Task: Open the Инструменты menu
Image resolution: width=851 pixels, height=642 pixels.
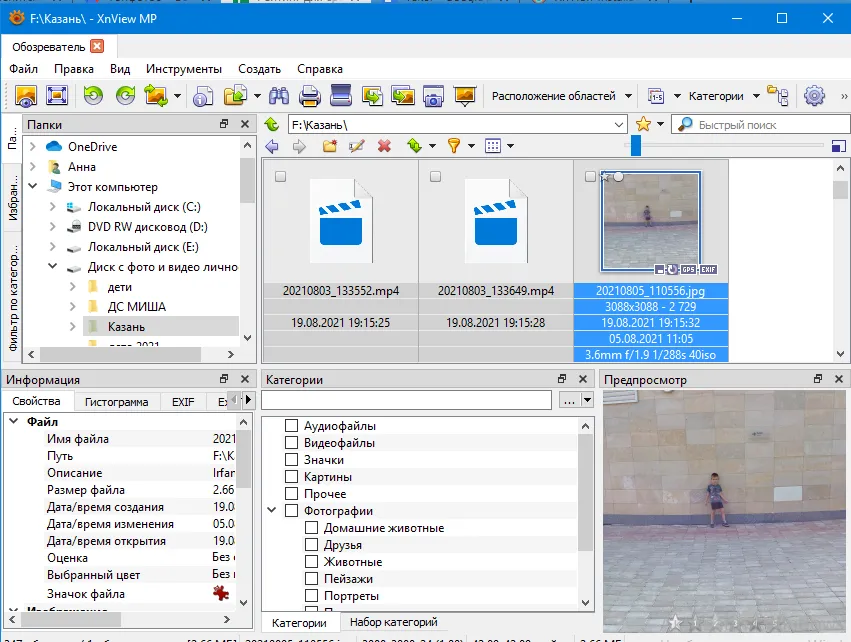Action: click(183, 69)
